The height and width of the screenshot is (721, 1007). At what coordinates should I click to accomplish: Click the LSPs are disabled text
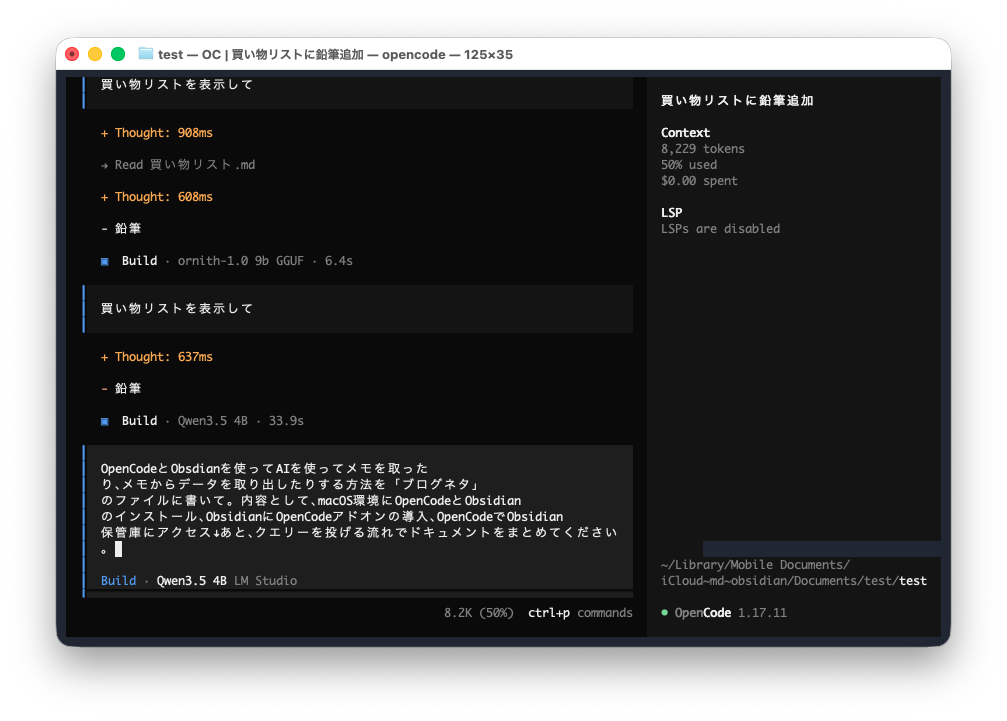point(721,229)
